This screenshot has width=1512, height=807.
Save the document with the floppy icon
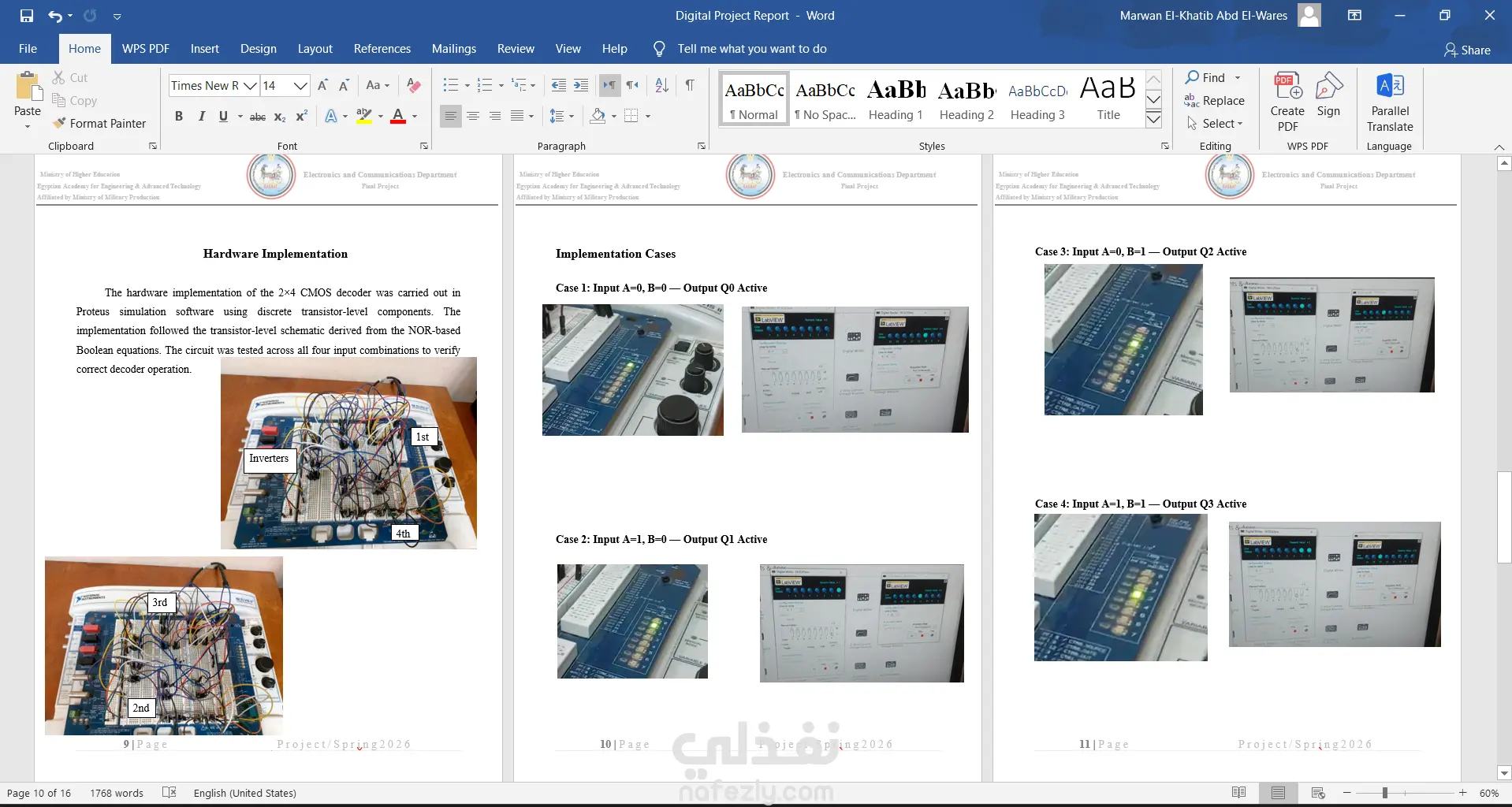point(27,16)
